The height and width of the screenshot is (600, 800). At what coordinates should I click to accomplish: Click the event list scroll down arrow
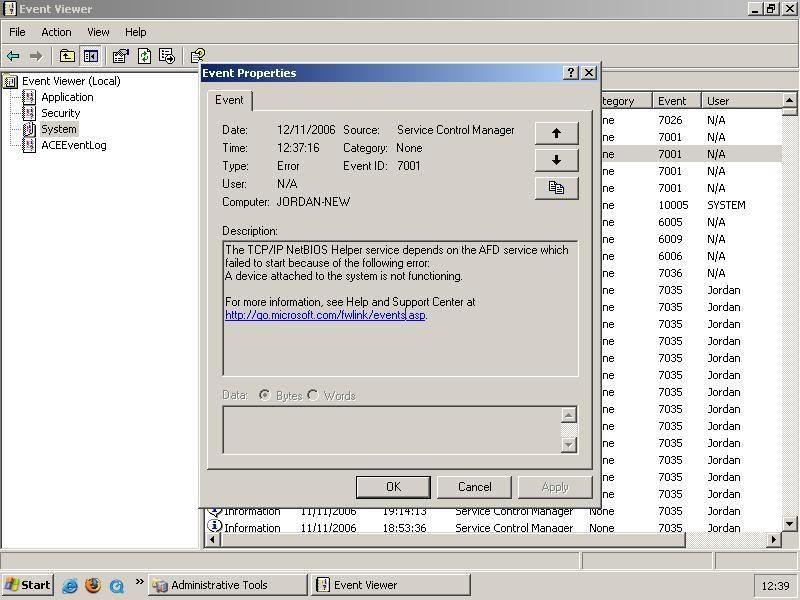pyautogui.click(x=789, y=523)
